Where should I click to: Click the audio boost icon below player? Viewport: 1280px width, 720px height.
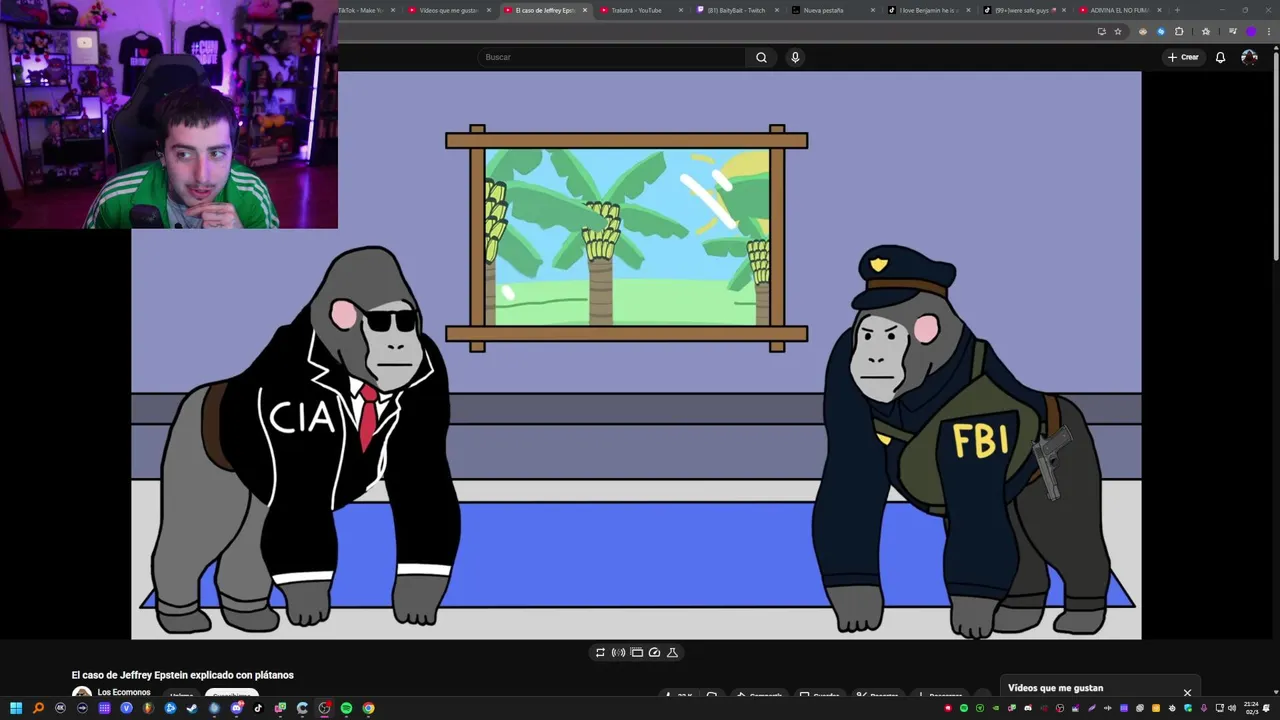click(x=618, y=652)
